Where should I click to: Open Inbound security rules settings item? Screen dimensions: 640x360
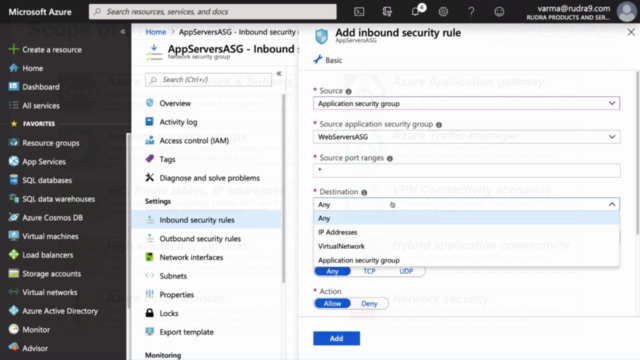pyautogui.click(x=207, y=220)
